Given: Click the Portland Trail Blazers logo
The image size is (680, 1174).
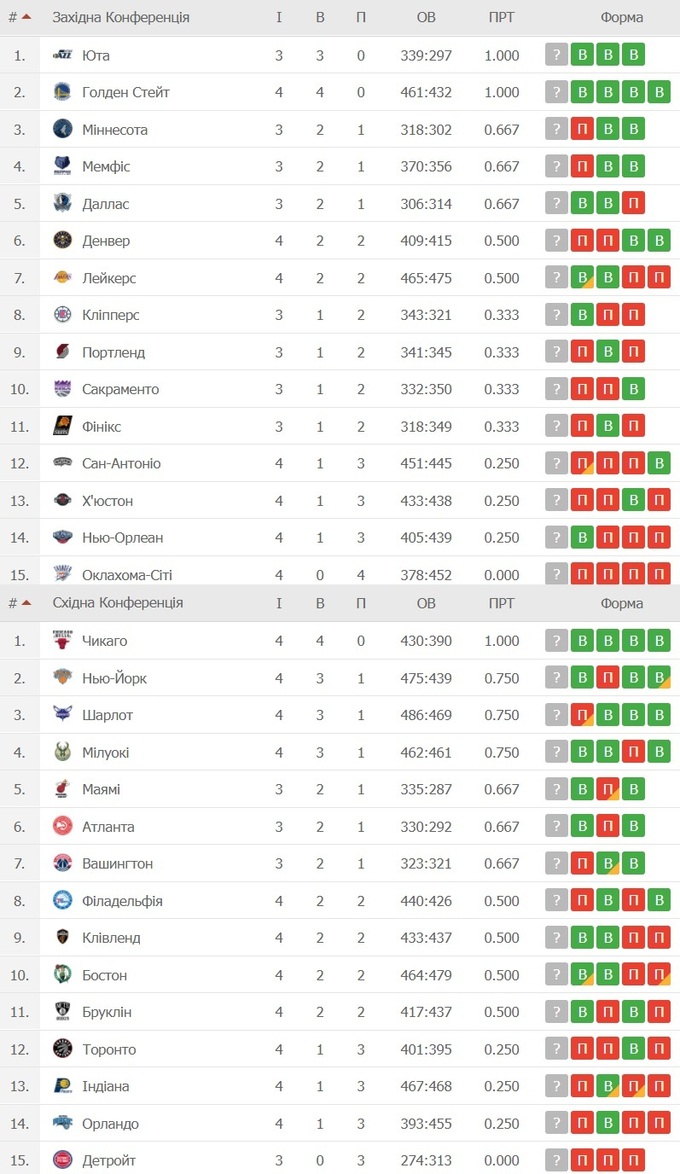Looking at the screenshot, I should point(62,352).
